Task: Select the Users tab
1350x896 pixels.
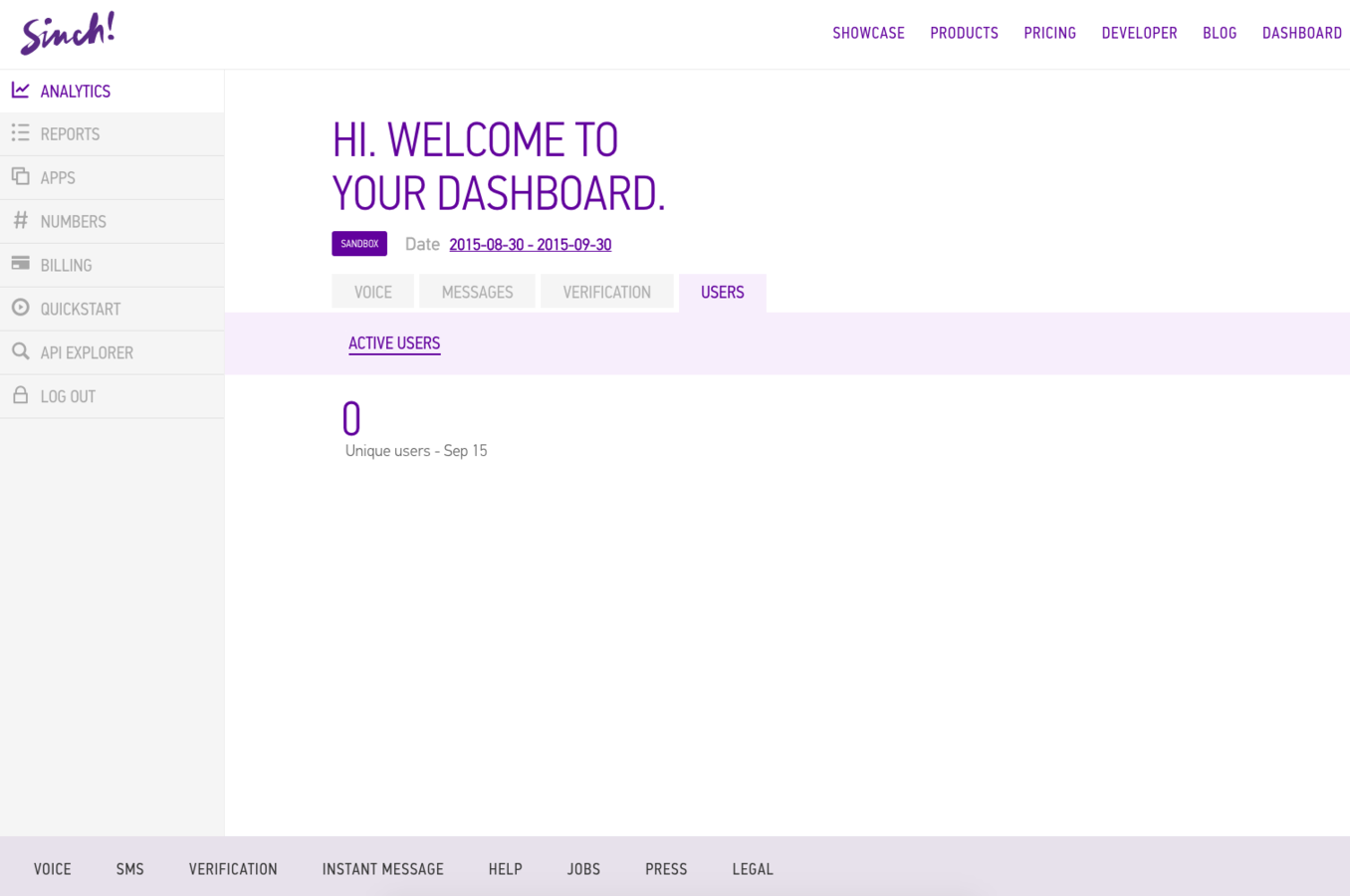Action: 723,293
